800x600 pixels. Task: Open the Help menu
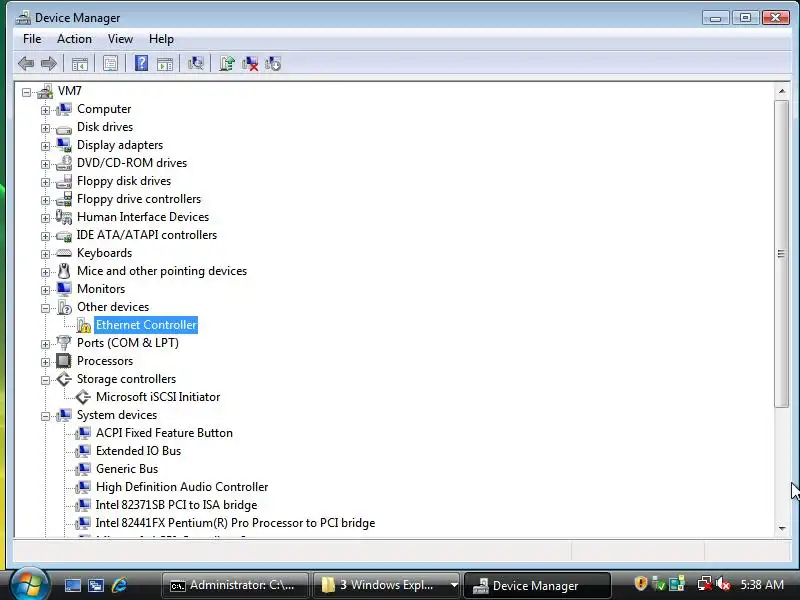click(161, 39)
